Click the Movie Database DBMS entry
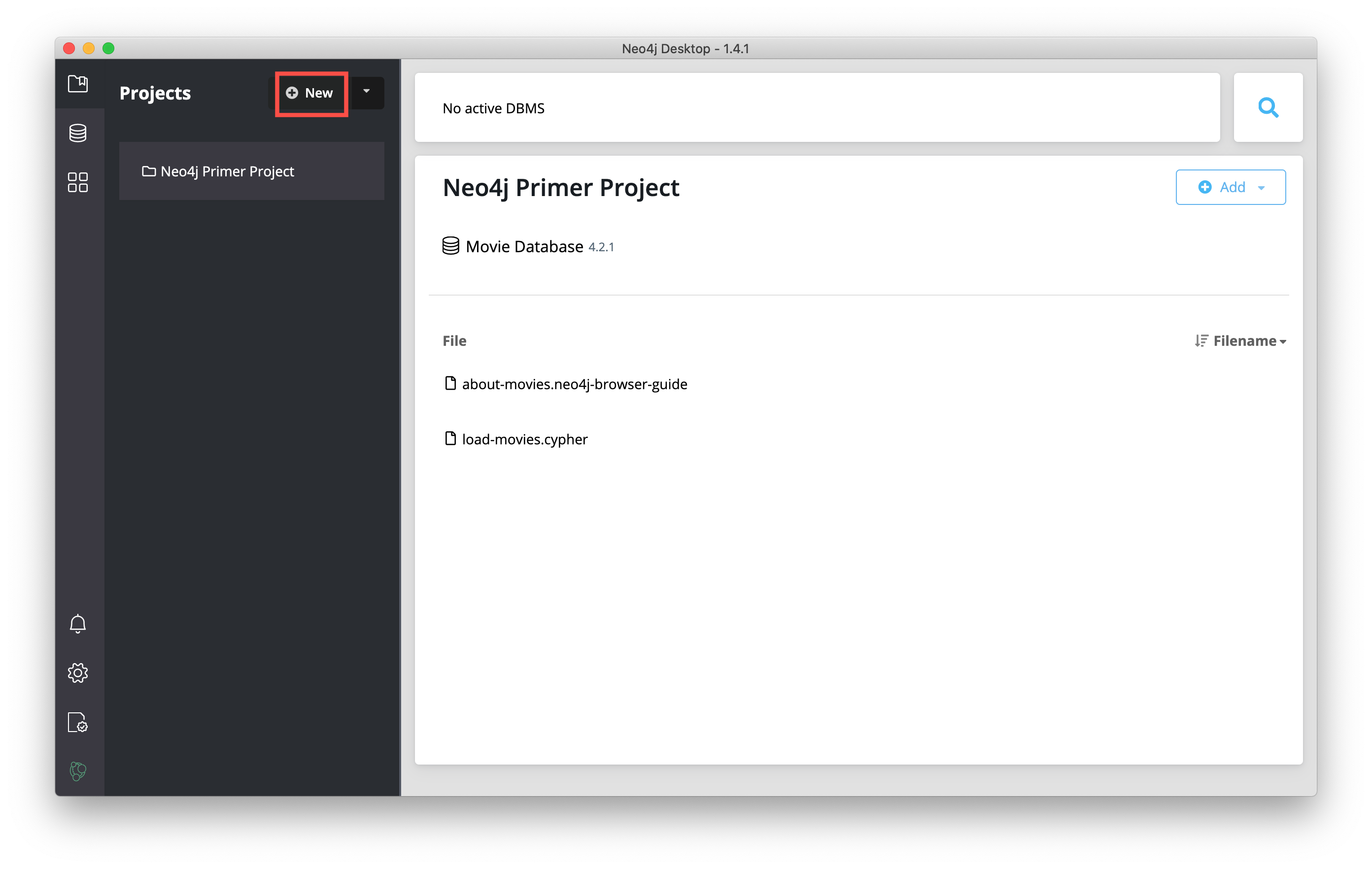Image resolution: width=1372 pixels, height=869 pixels. coord(528,246)
